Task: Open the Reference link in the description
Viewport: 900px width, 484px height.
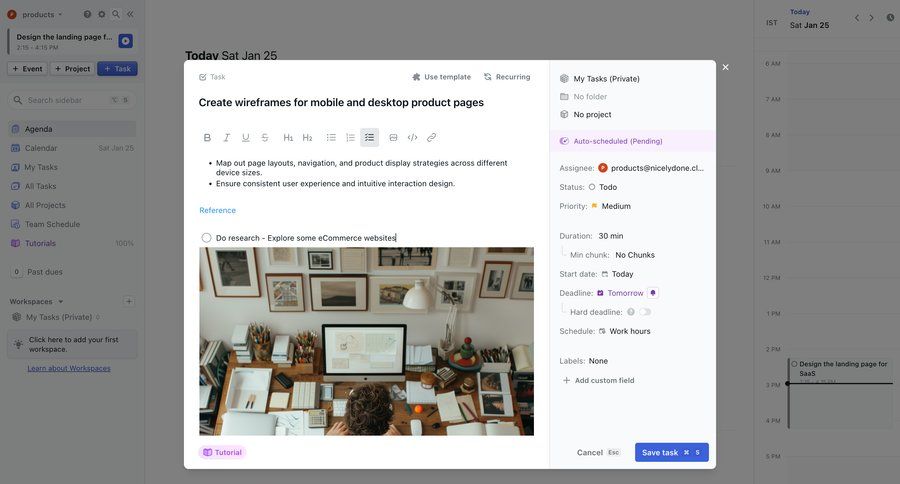Action: (218, 210)
